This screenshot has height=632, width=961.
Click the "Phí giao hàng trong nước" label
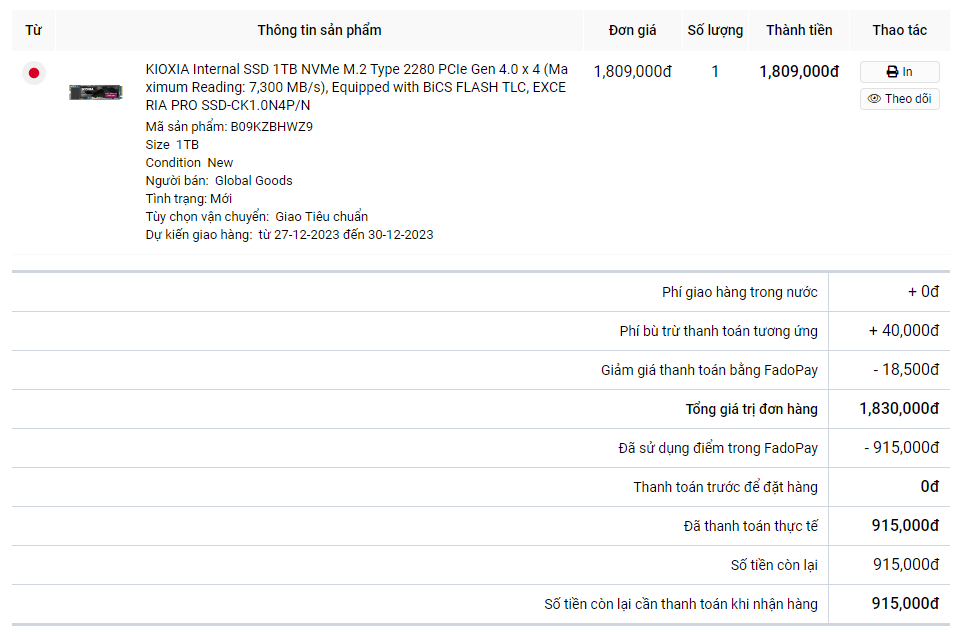(x=740, y=292)
